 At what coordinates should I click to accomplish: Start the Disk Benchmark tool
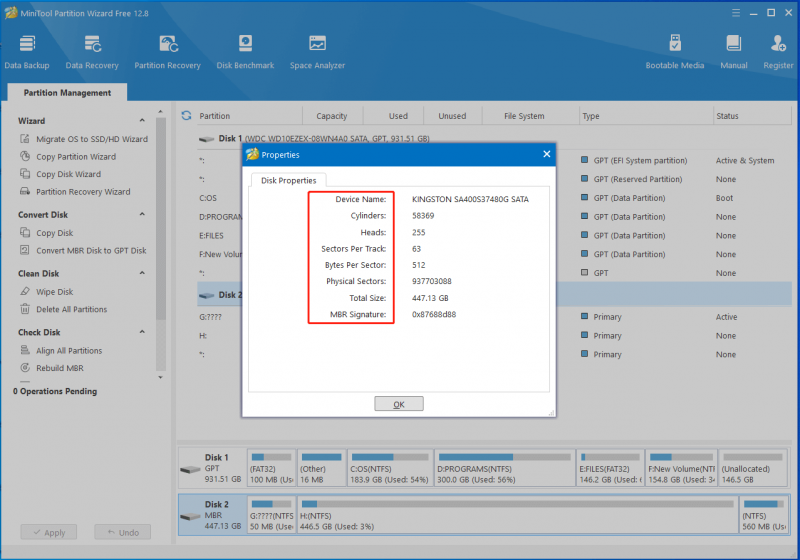[245, 51]
